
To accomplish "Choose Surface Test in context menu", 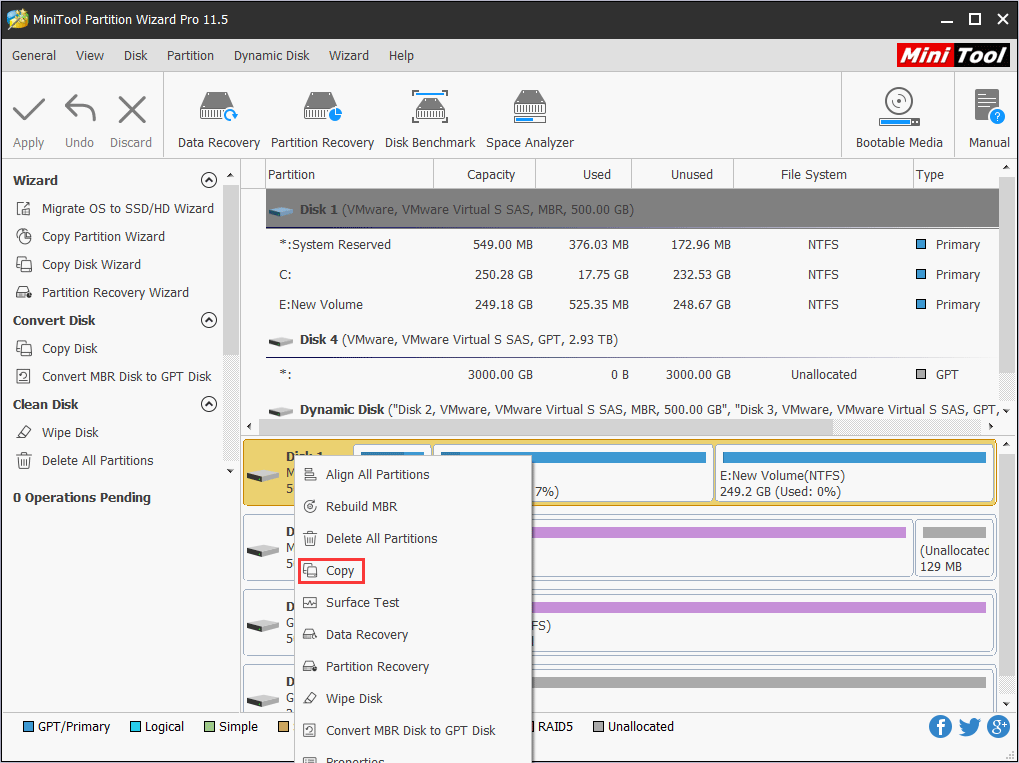I will (413, 602).
